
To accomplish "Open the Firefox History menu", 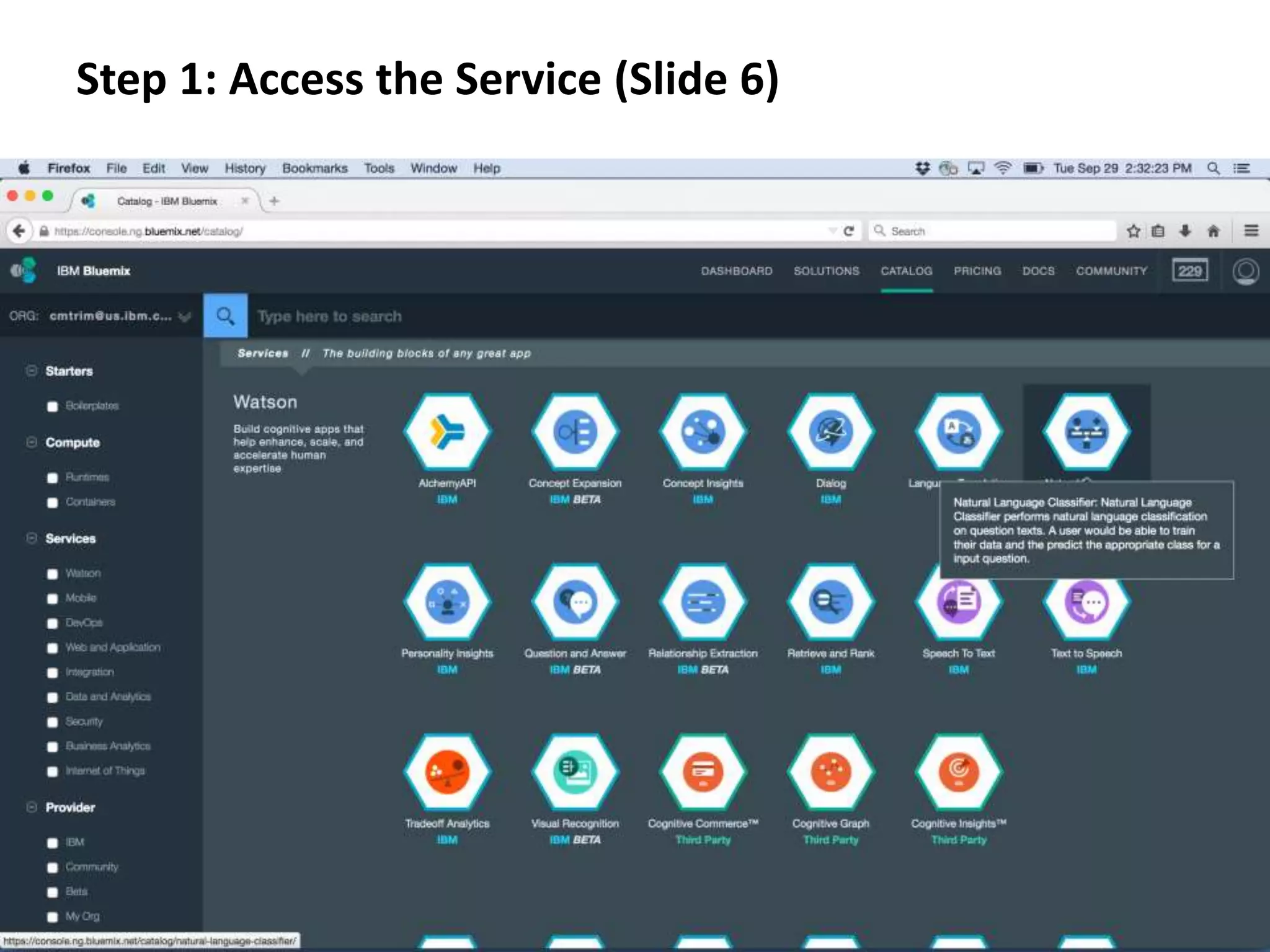I will pos(245,168).
